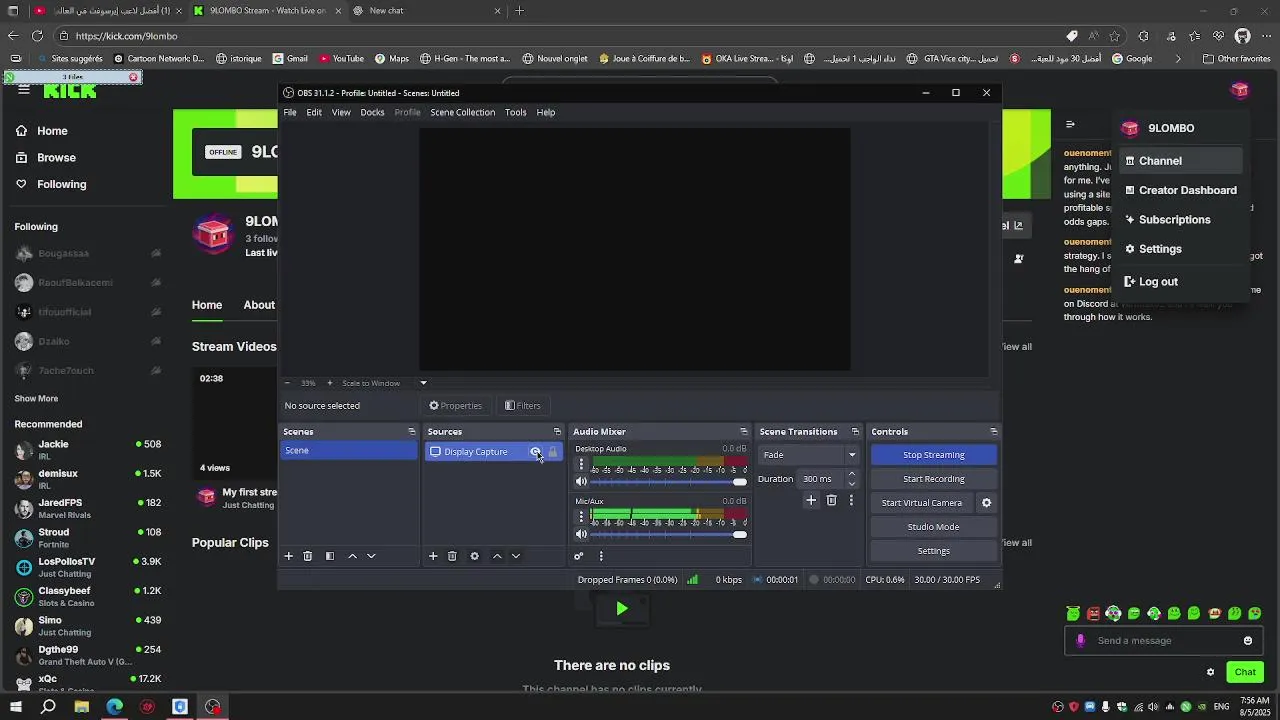Mute Mic/Aux speaker icon
The image size is (1280, 720).
pyautogui.click(x=581, y=534)
